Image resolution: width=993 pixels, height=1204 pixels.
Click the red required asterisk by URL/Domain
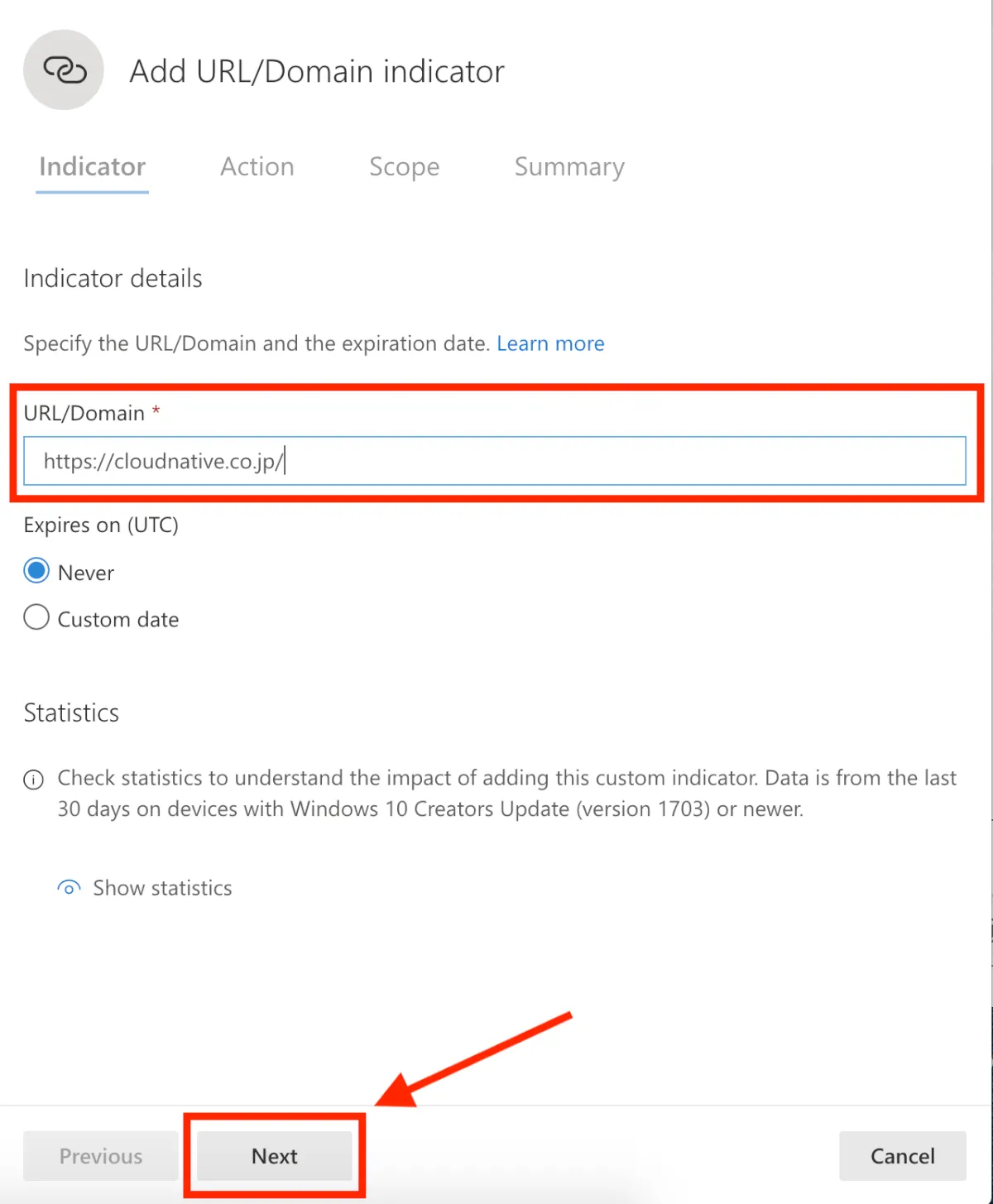click(156, 410)
